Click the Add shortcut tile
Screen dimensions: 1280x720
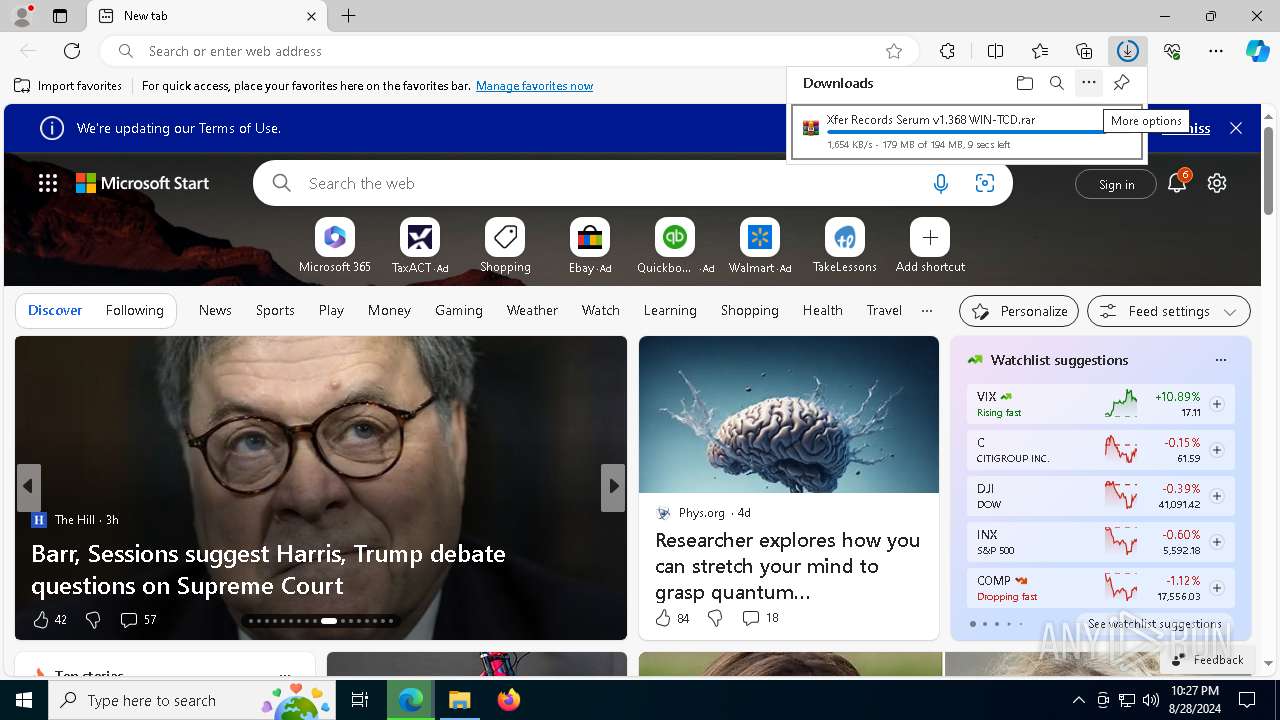930,246
